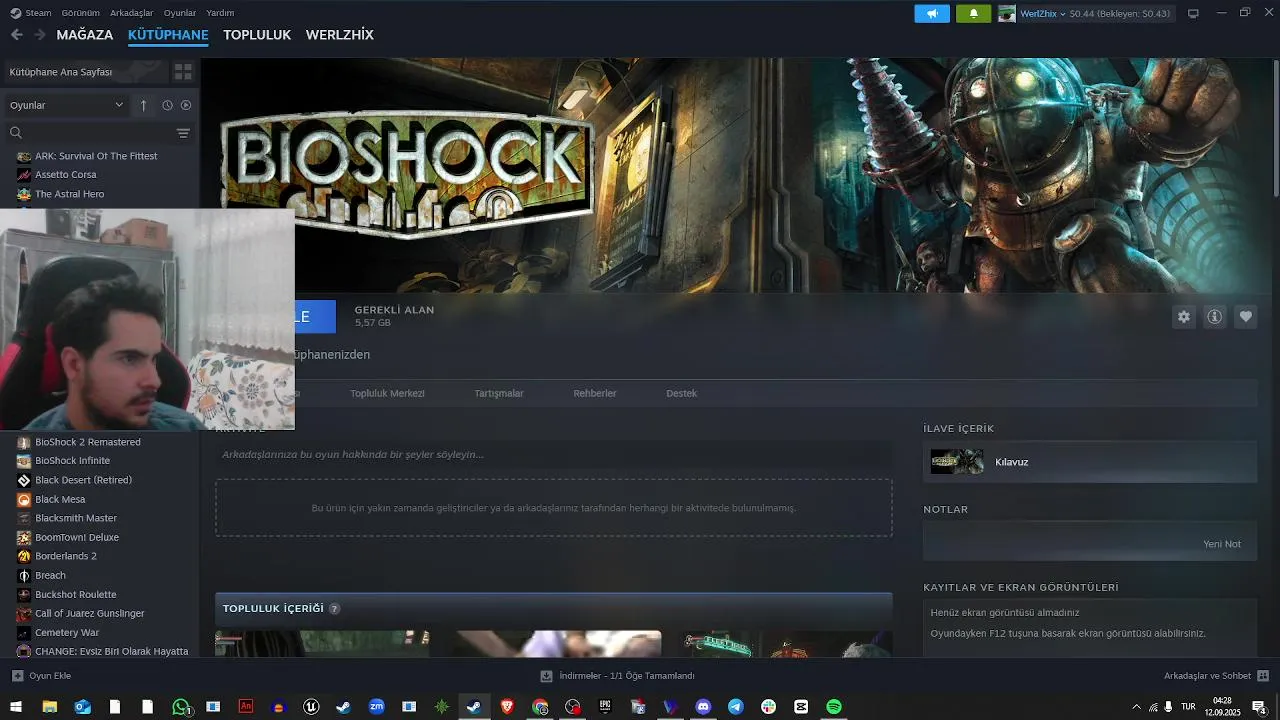Go to the MAĞAZA tab
The image size is (1280, 720).
click(85, 35)
